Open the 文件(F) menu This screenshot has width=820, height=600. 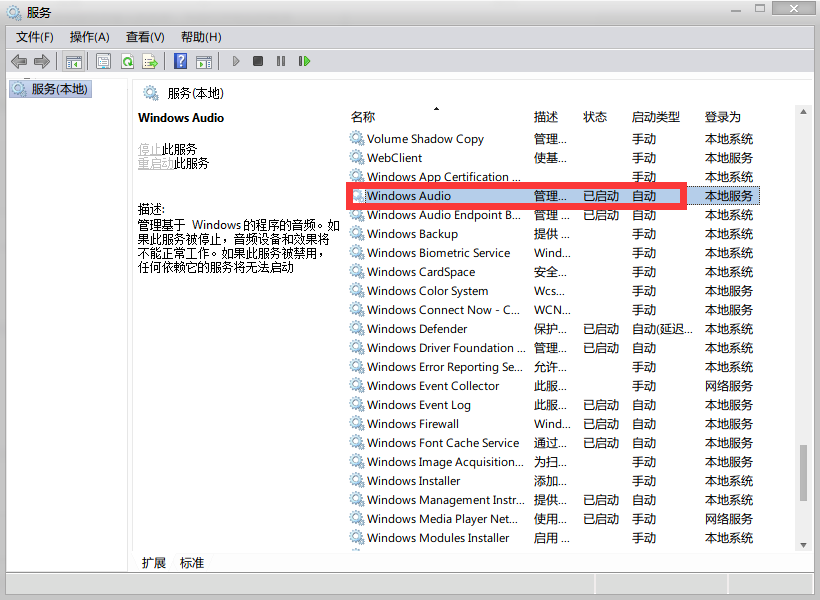35,37
